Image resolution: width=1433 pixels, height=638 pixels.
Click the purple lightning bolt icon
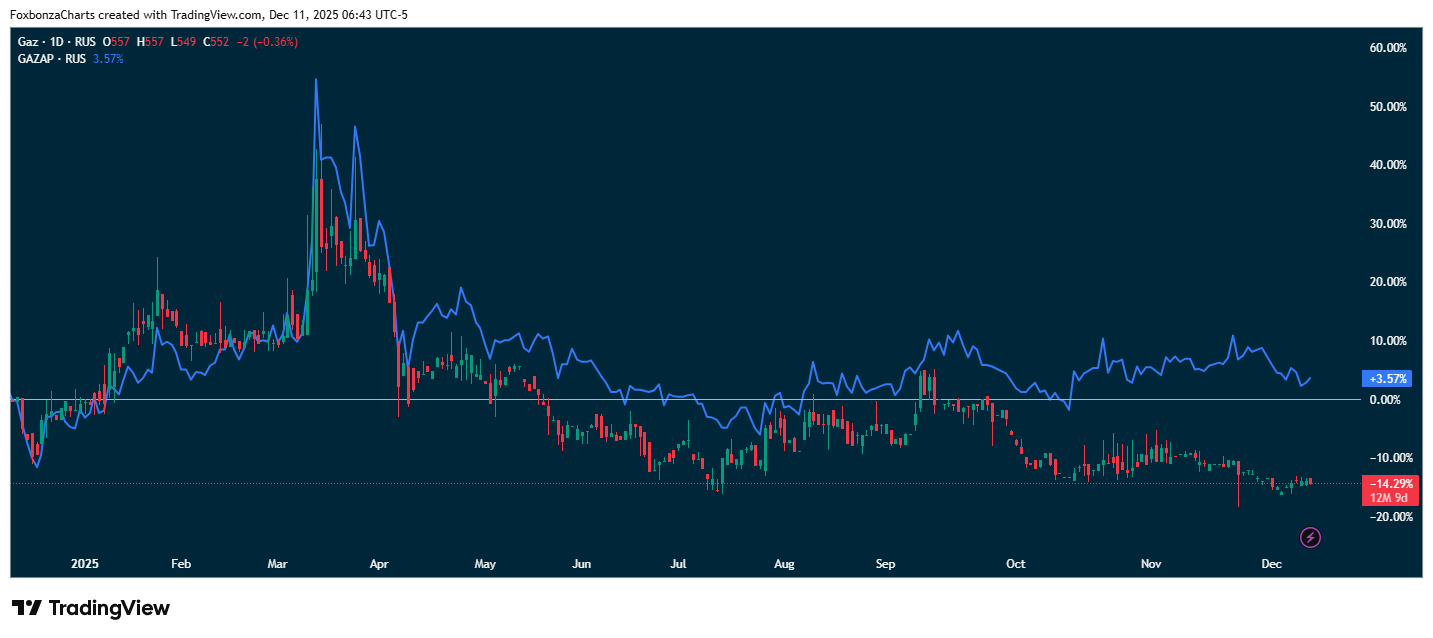click(1311, 538)
